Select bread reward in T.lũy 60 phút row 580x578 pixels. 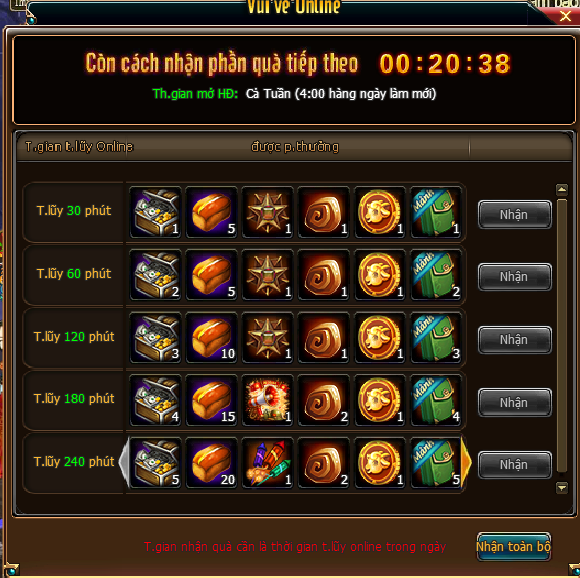(x=212, y=275)
